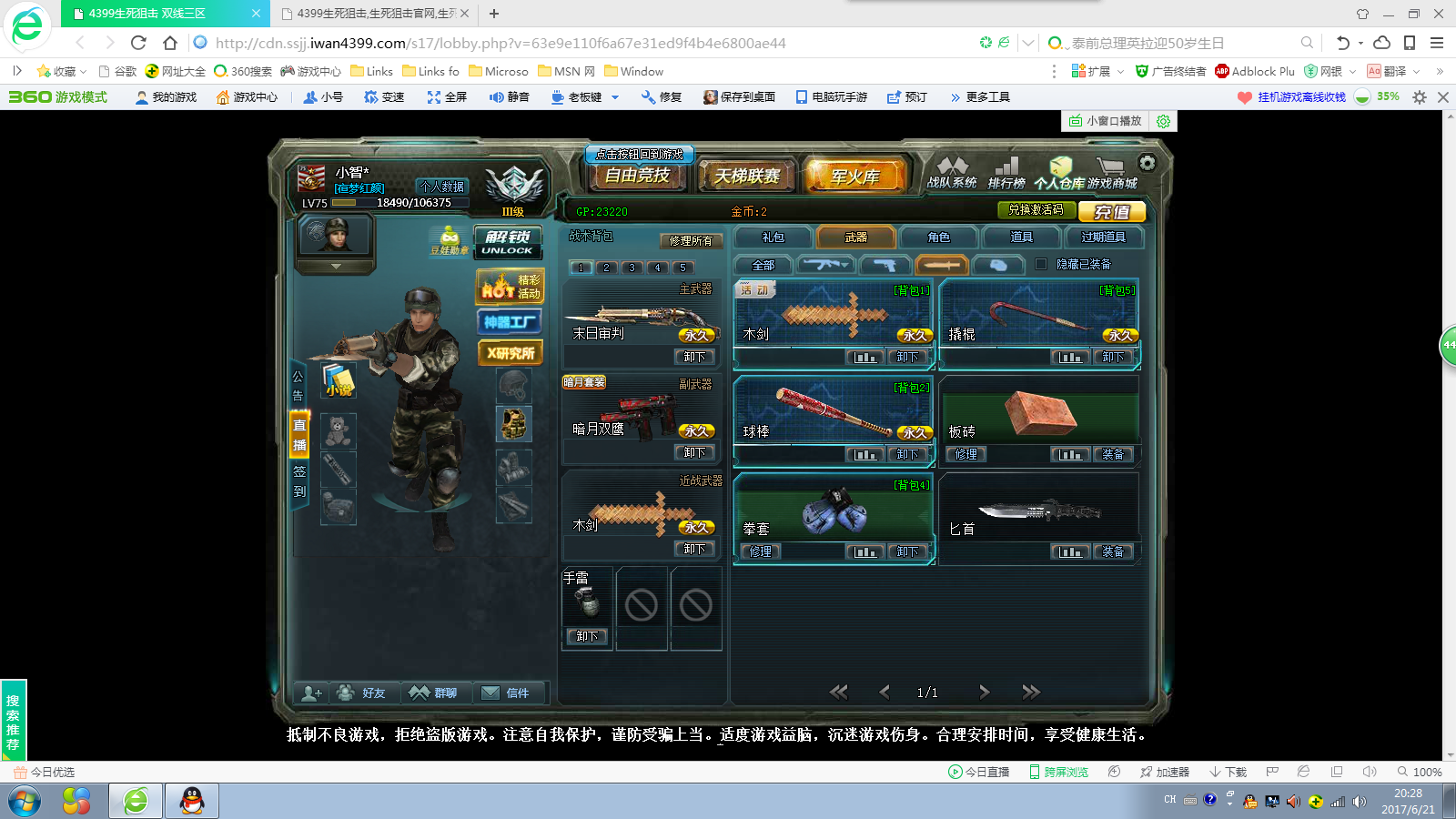The width and height of the screenshot is (1456, 819).
Task: Click the add friend icon
Action: 311,693
